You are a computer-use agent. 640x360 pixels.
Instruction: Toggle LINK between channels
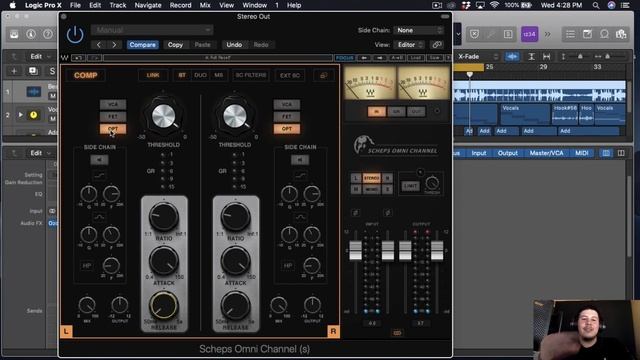click(x=153, y=76)
